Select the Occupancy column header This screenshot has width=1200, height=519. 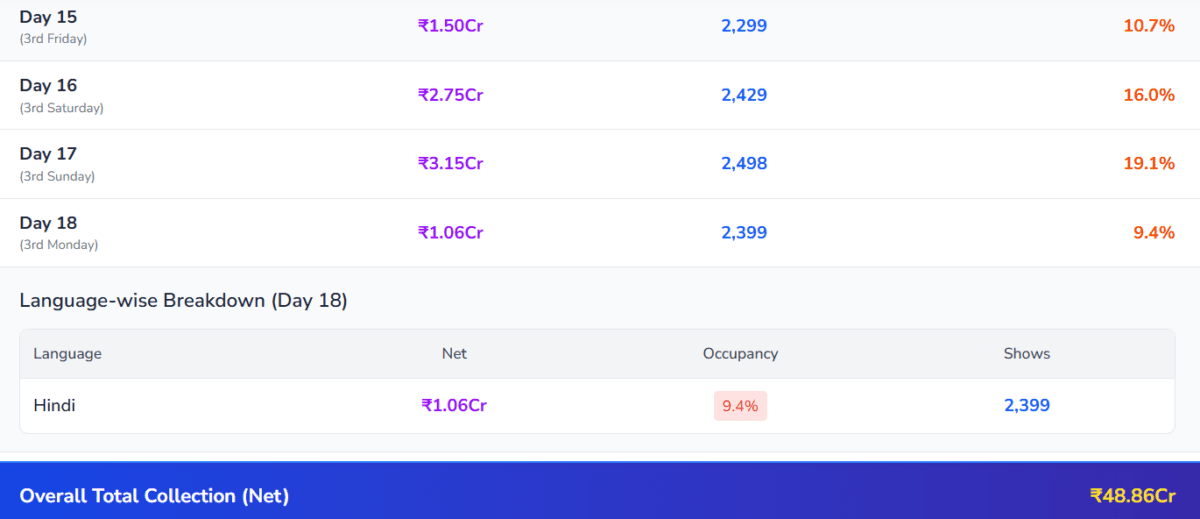click(x=740, y=354)
